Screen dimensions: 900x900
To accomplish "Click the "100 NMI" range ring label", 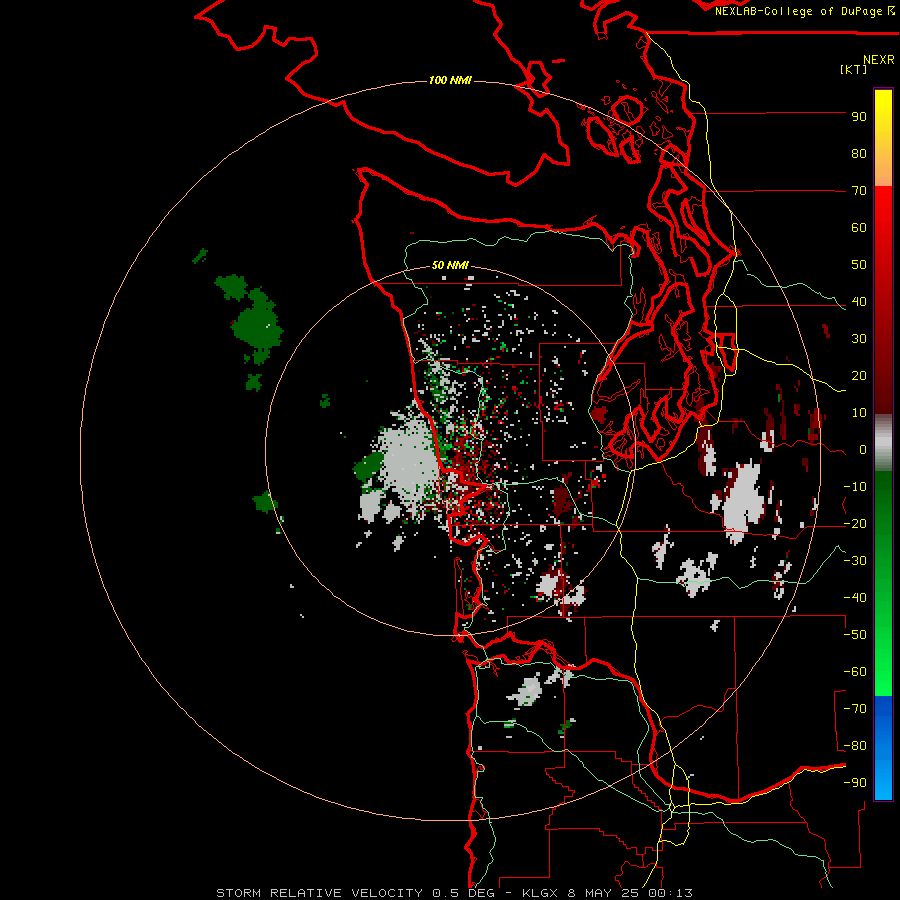I will pyautogui.click(x=450, y=80).
